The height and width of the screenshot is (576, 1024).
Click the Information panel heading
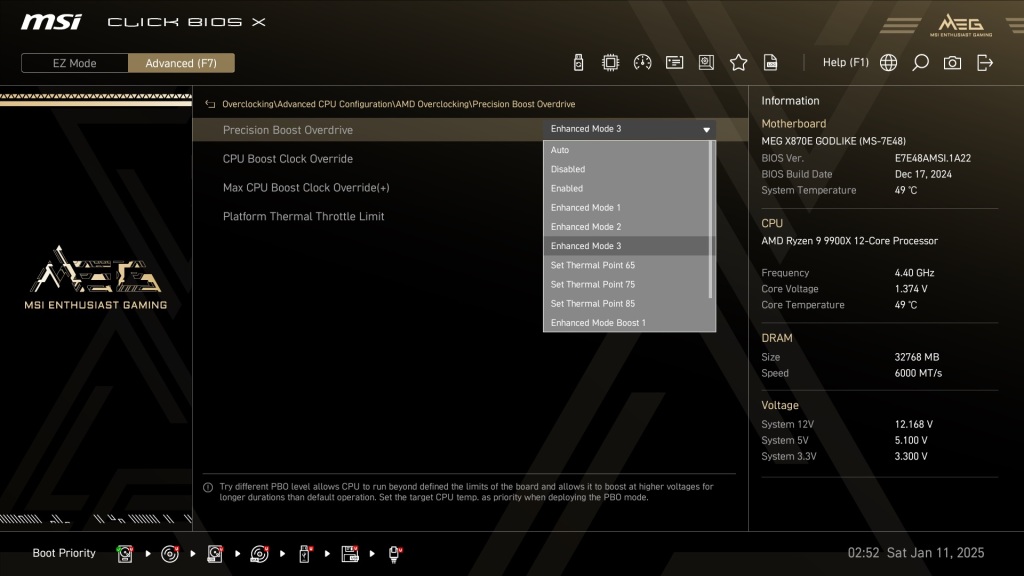tap(790, 101)
